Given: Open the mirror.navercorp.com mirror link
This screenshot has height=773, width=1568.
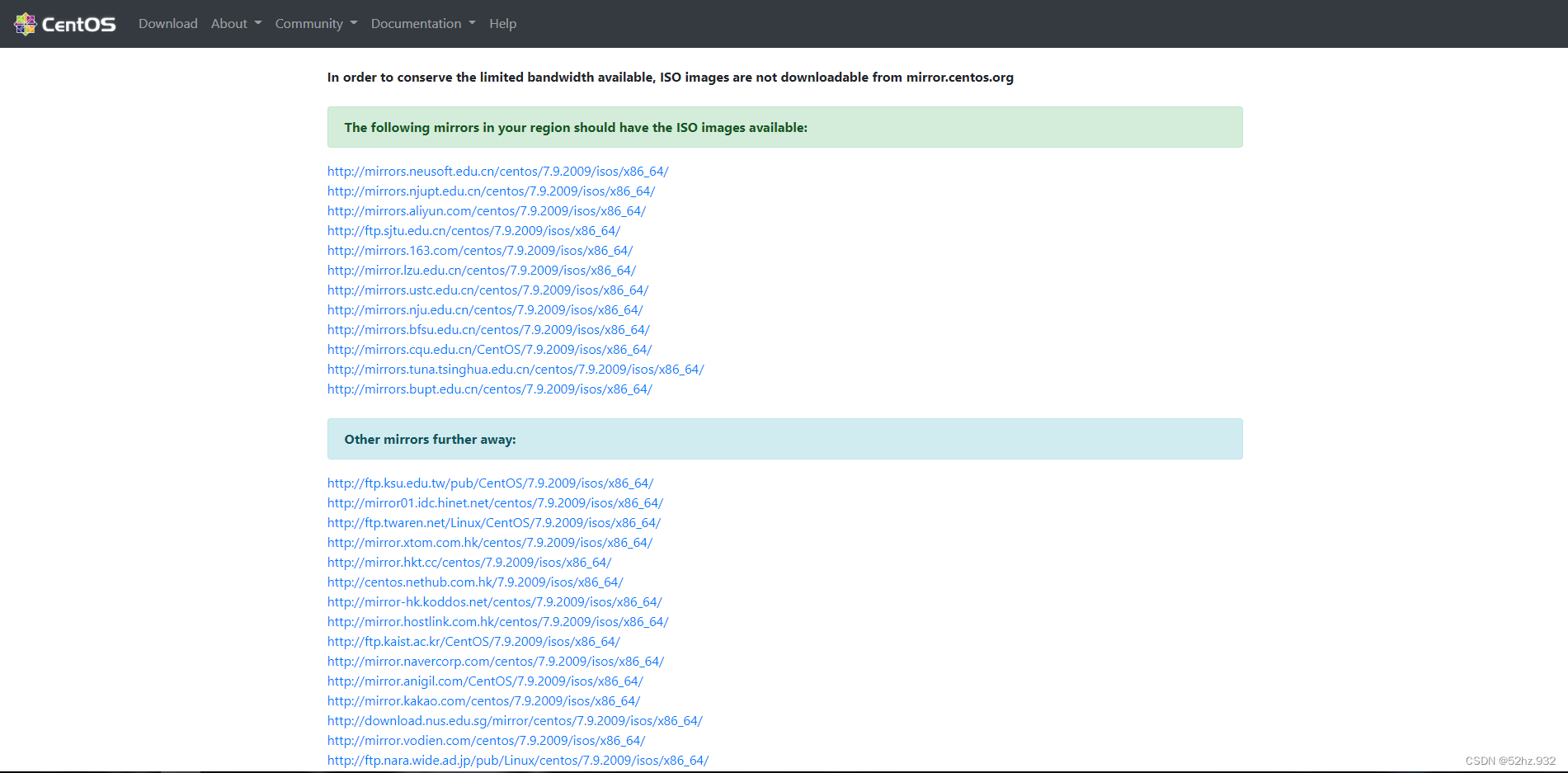Looking at the screenshot, I should point(496,662).
